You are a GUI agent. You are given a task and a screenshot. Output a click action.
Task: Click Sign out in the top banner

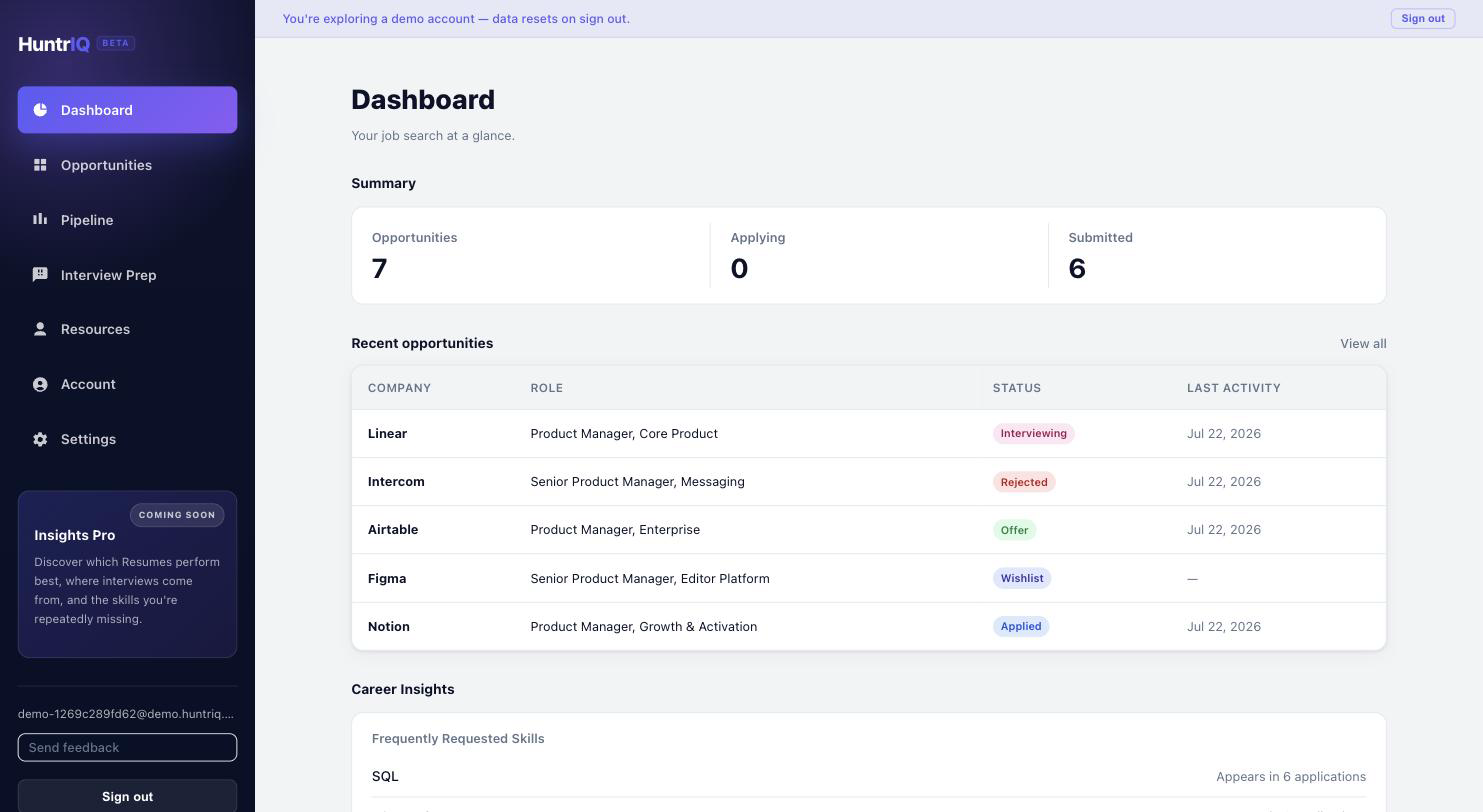(x=1422, y=19)
